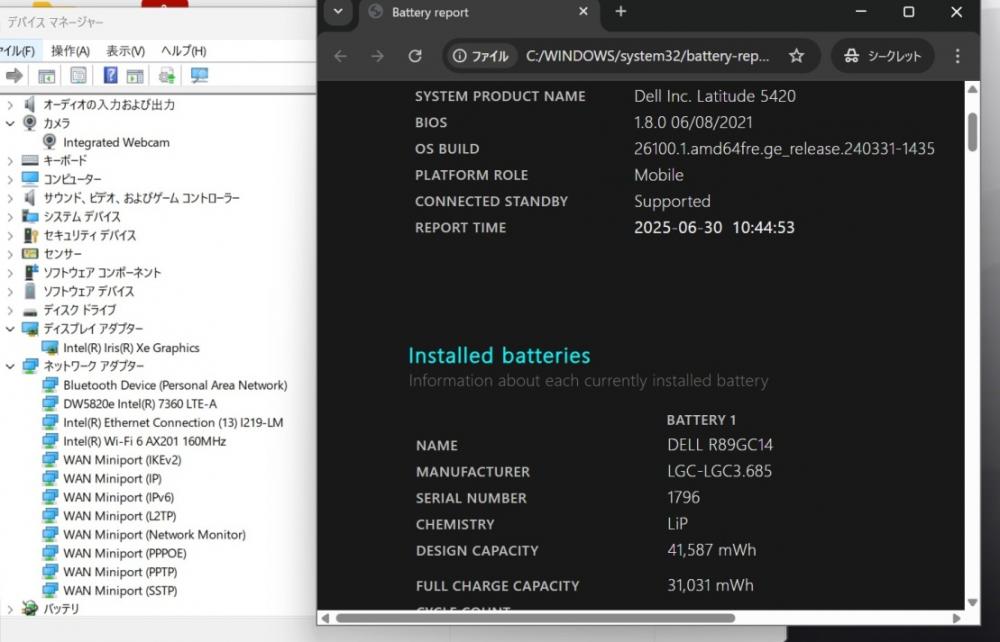Screen dimensions: 1000x642
Task: Click the update driver toolbar icon
Action: click(166, 76)
